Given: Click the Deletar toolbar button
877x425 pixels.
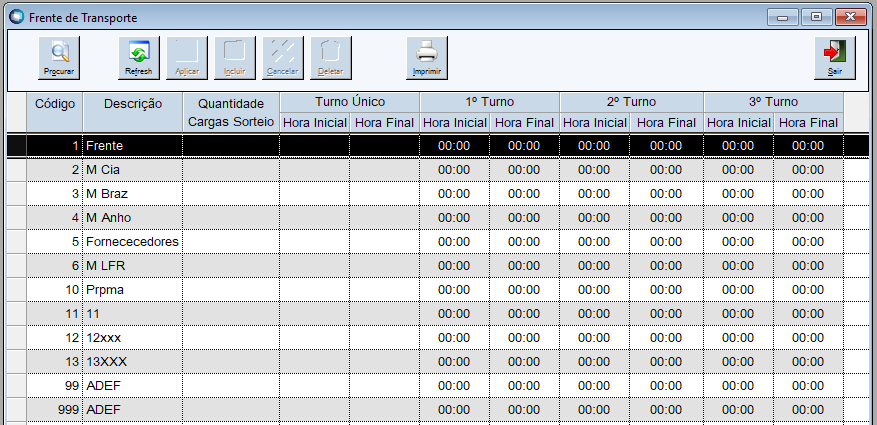Looking at the screenshot, I should [x=331, y=58].
